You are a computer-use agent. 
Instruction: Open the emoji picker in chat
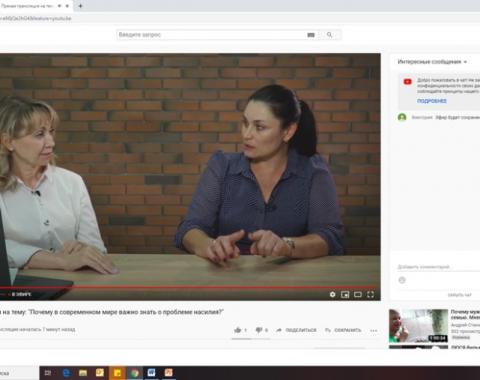(x=402, y=280)
